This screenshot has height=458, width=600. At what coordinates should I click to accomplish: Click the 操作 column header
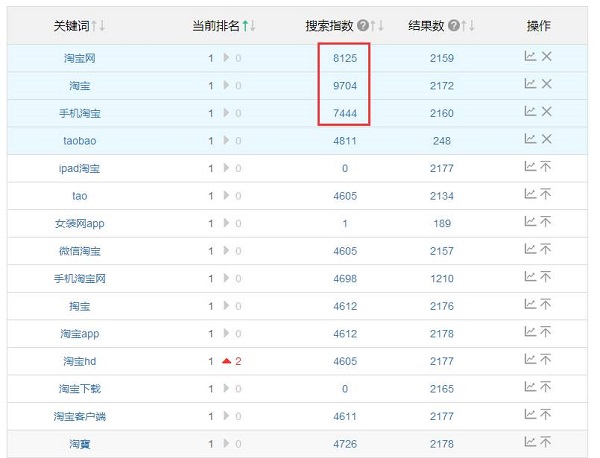(538, 26)
